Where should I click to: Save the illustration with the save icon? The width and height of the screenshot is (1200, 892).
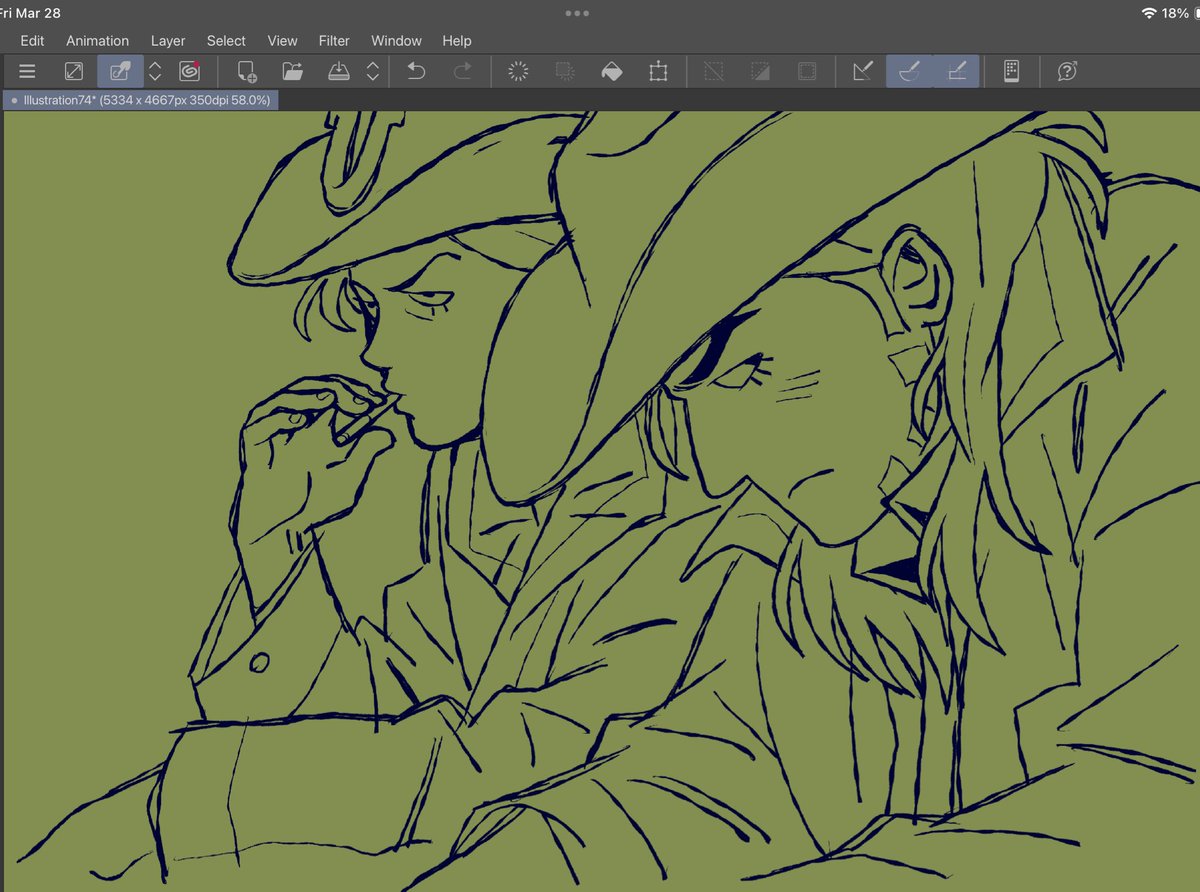(x=339, y=71)
